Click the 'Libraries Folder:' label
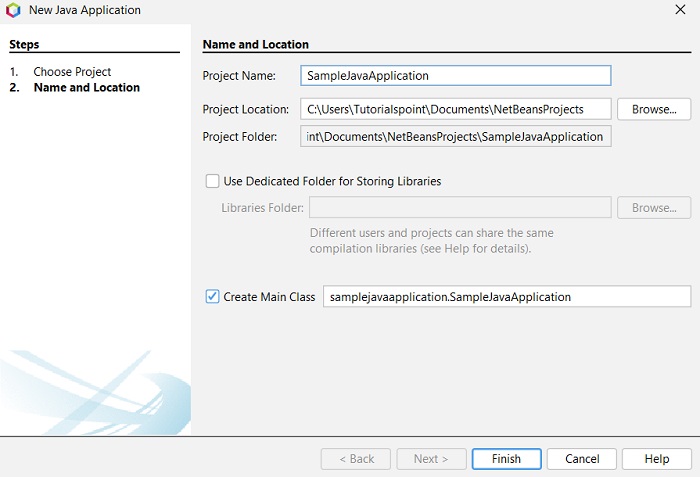 pyautogui.click(x=262, y=208)
